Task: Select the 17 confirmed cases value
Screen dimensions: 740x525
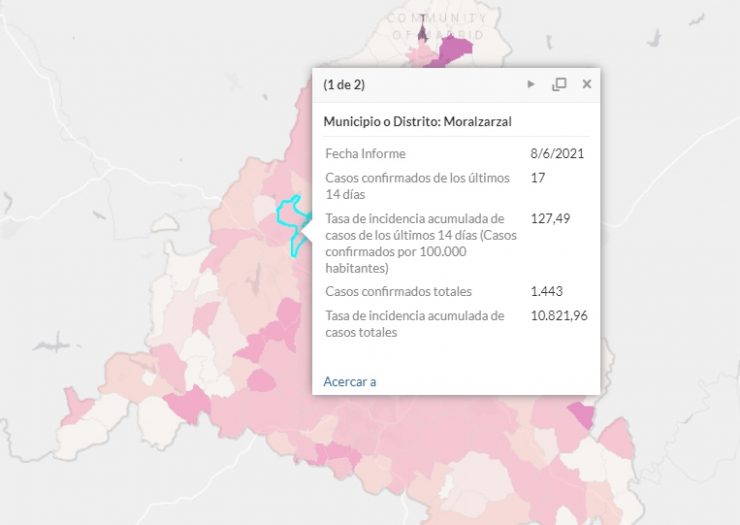Action: tap(538, 178)
